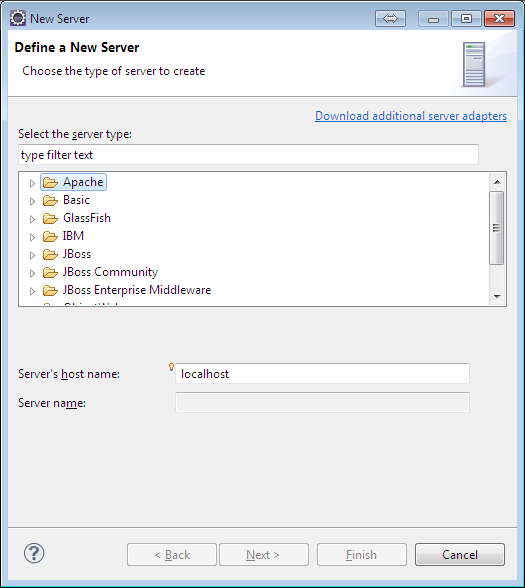
Task: Minimize the New Server dialog
Action: pyautogui.click(x=434, y=18)
